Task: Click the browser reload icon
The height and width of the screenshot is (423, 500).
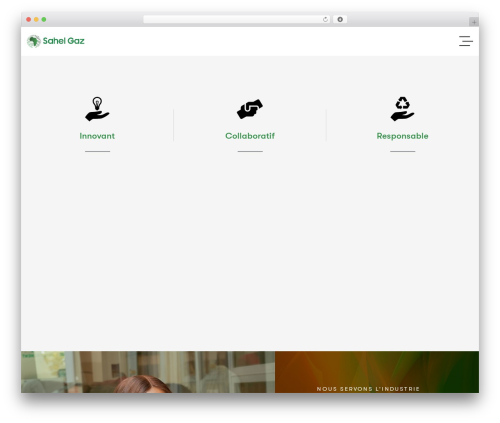Action: 325,19
